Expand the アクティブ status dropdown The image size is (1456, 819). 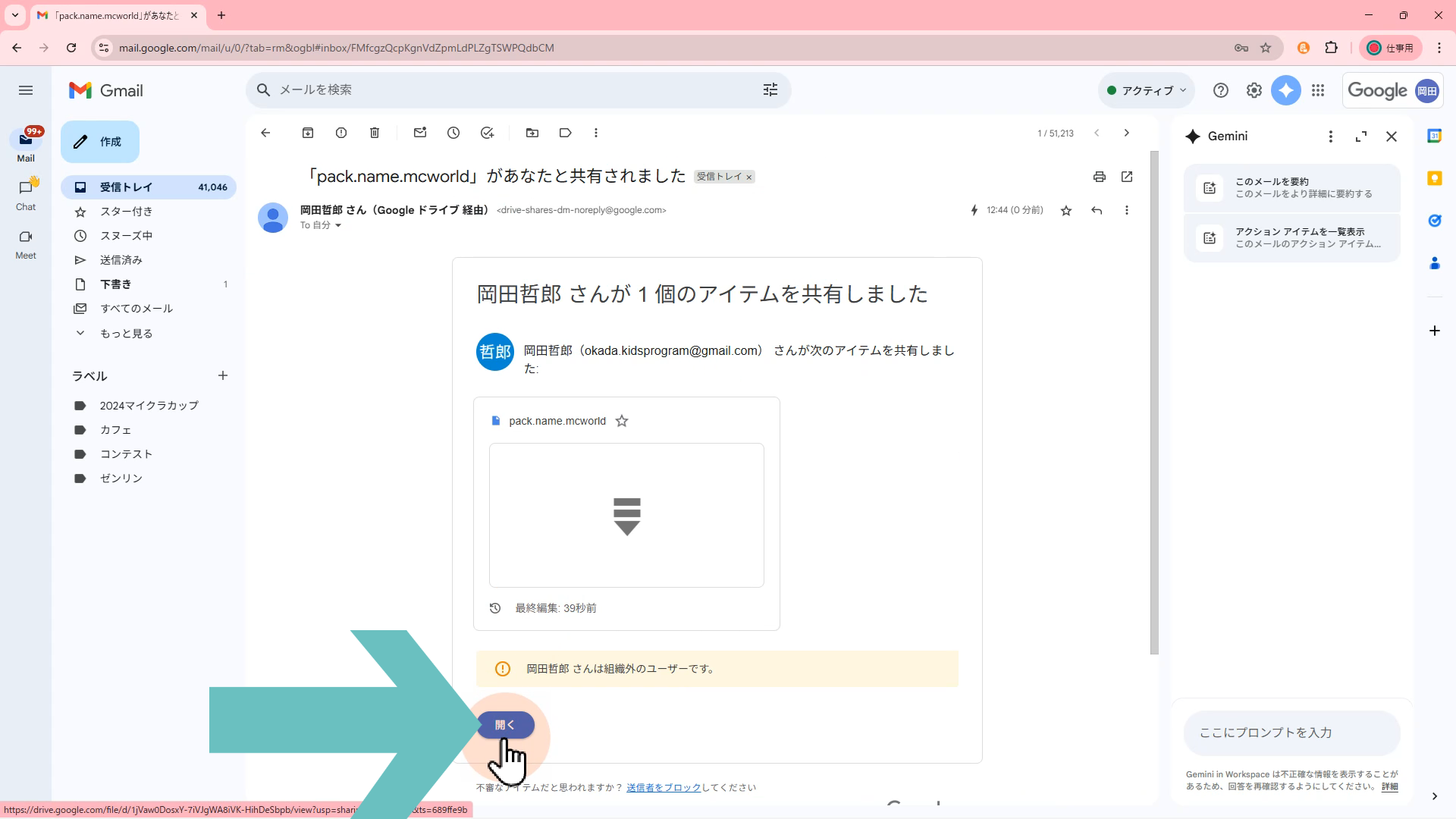1147,90
